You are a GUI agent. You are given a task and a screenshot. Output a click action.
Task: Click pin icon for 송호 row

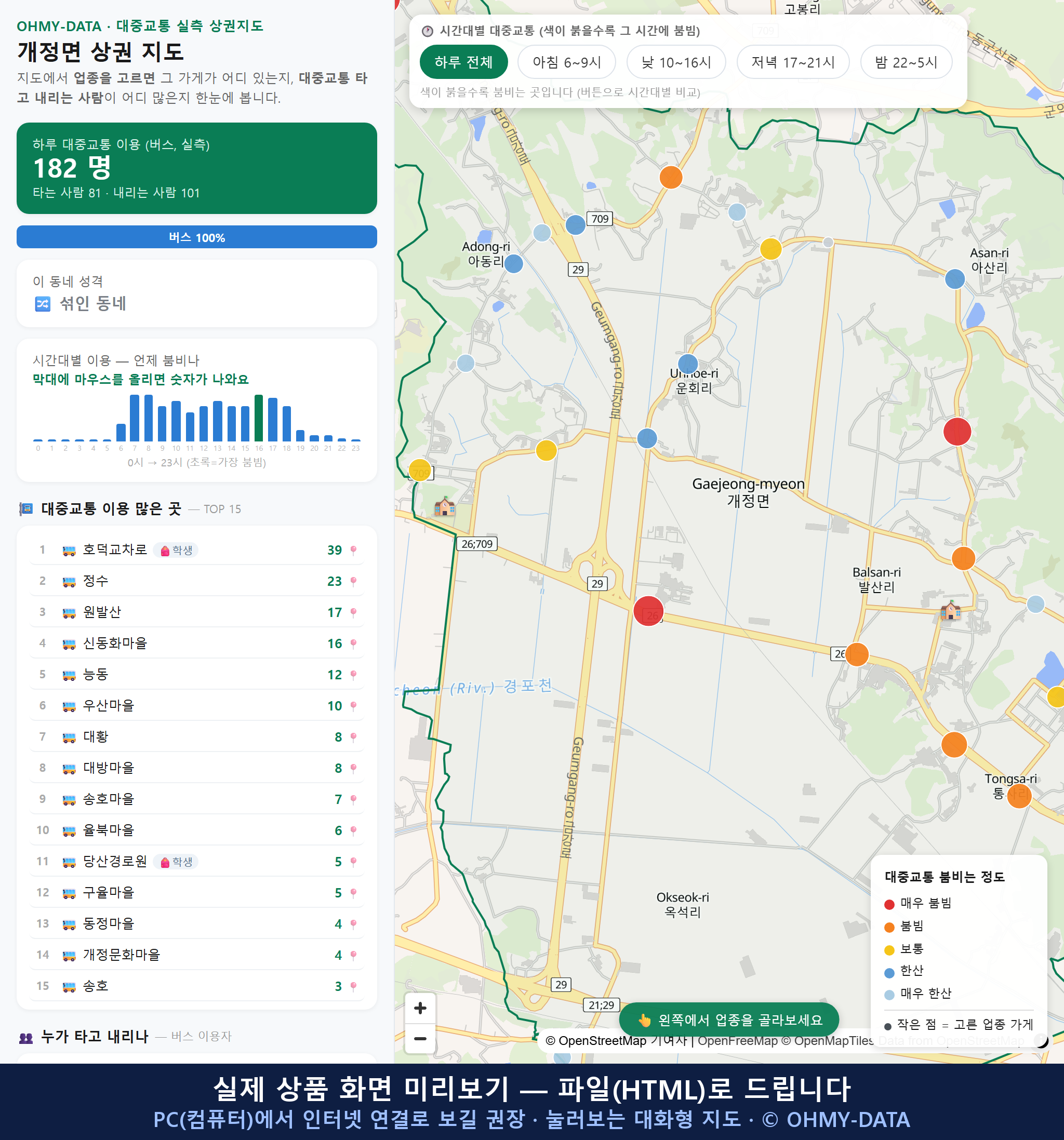click(x=353, y=986)
